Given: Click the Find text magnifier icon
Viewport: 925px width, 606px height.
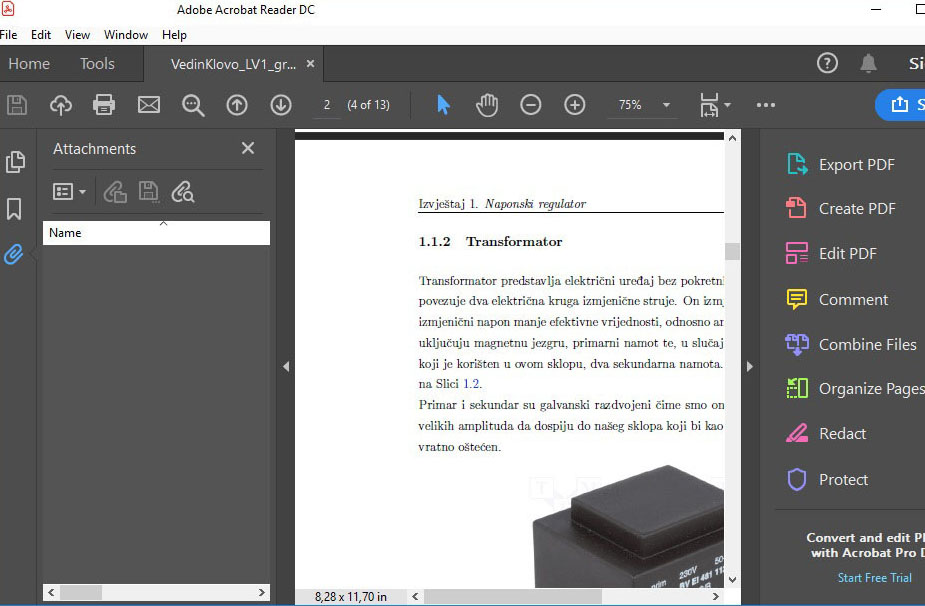Looking at the screenshot, I should (x=192, y=105).
